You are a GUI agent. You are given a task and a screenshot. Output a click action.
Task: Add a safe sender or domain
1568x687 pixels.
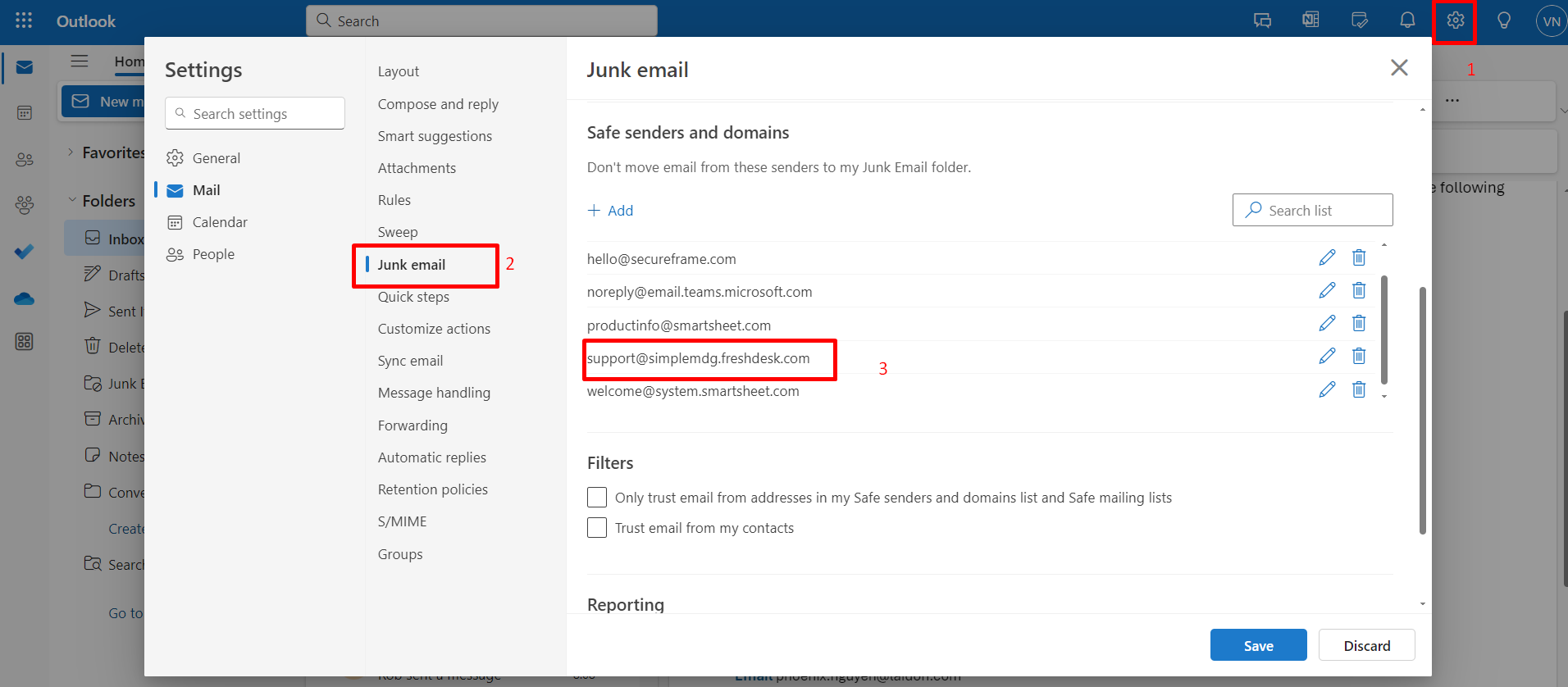pos(611,211)
